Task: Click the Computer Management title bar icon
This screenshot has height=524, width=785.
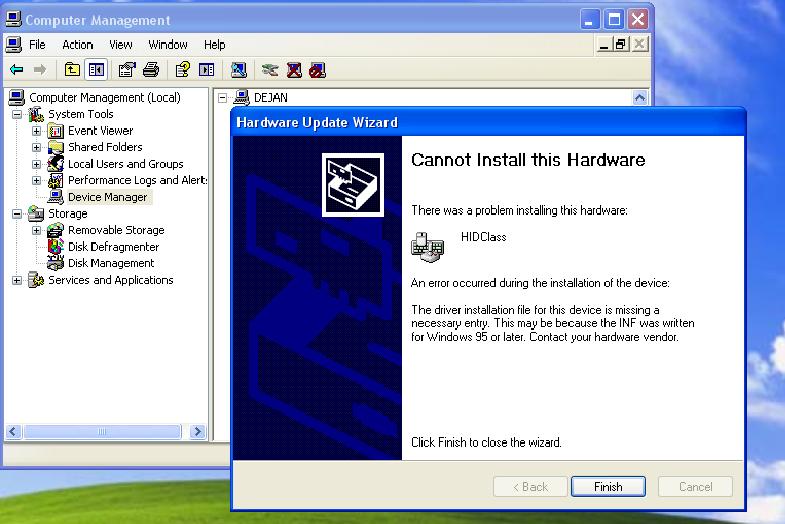Action: click(14, 19)
